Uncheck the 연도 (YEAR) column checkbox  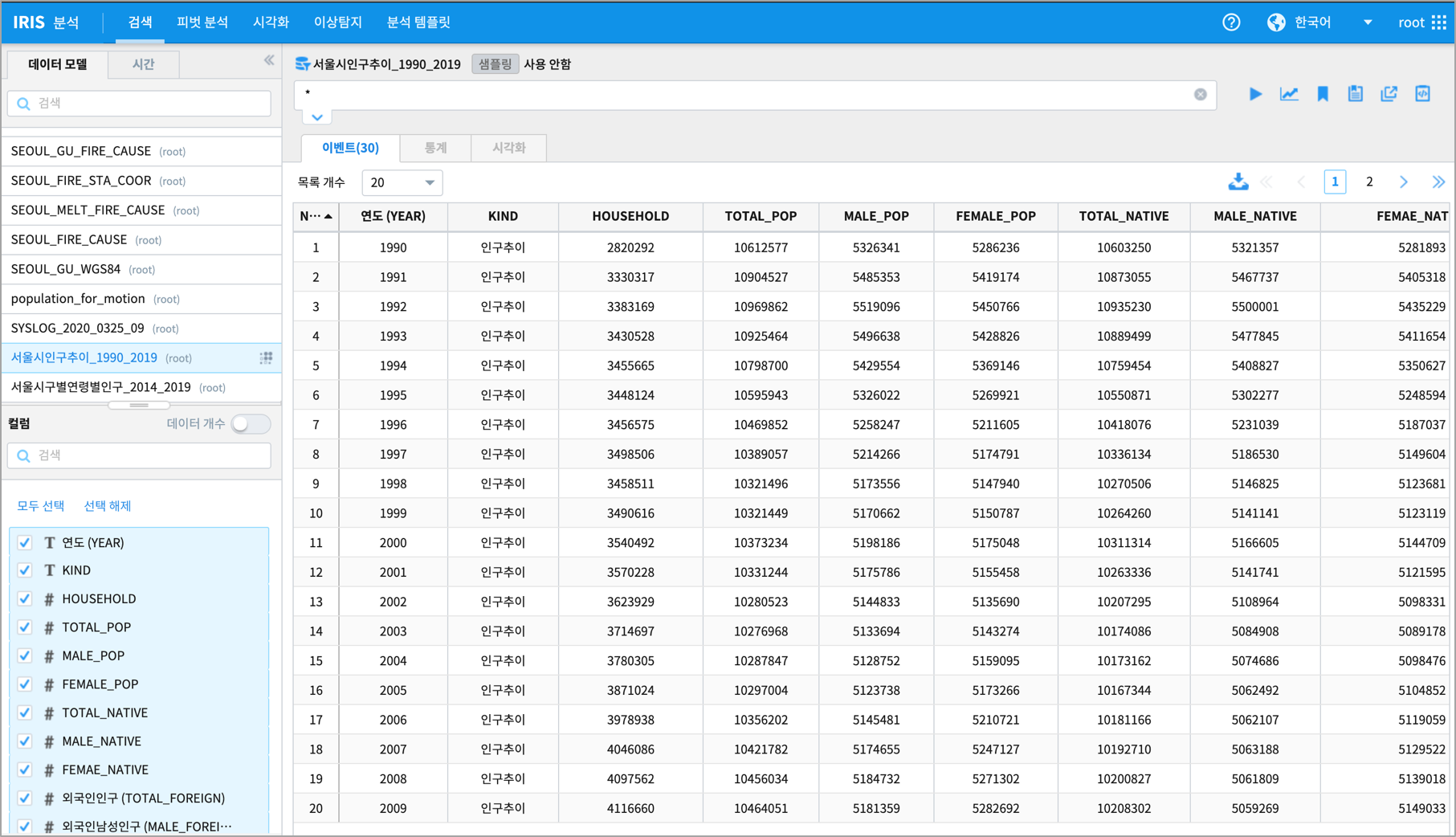click(x=25, y=542)
